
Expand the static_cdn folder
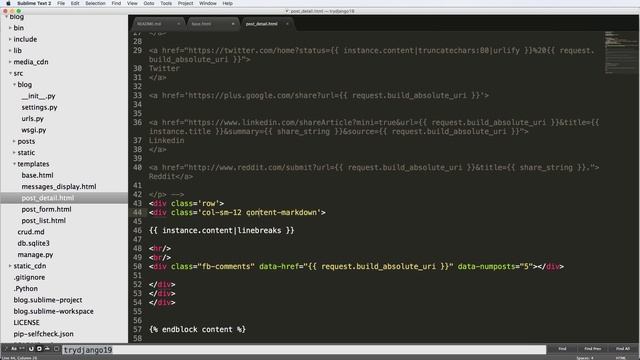tap(10, 266)
